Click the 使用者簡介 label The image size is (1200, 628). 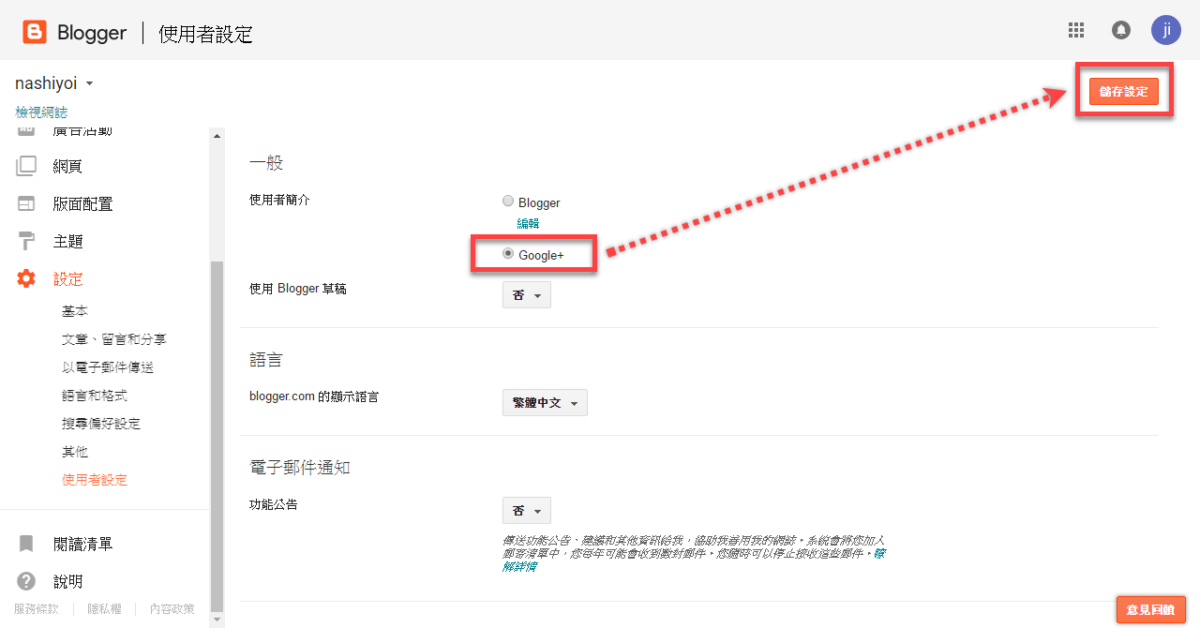tap(279, 200)
